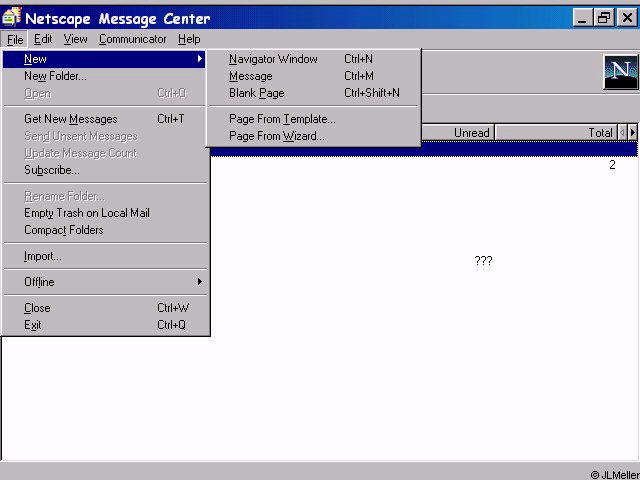Select Import... menu item
This screenshot has height=480, width=640.
(x=105, y=256)
